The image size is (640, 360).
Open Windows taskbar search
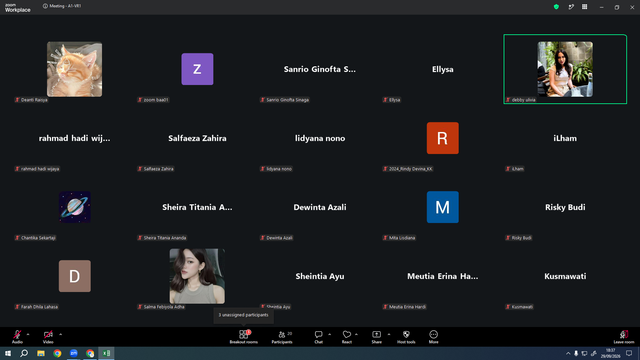point(24,353)
